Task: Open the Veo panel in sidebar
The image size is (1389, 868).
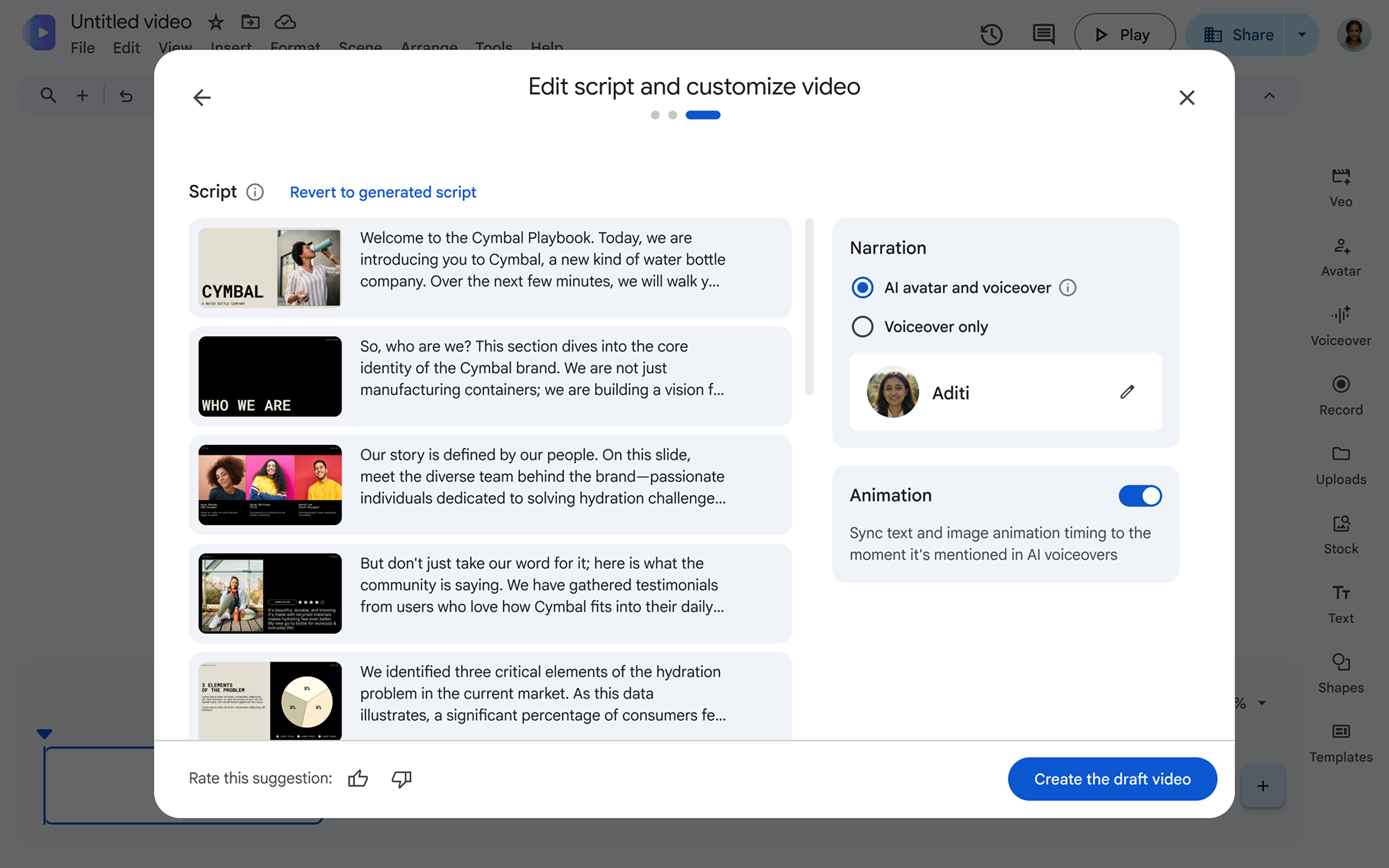Action: (1340, 187)
